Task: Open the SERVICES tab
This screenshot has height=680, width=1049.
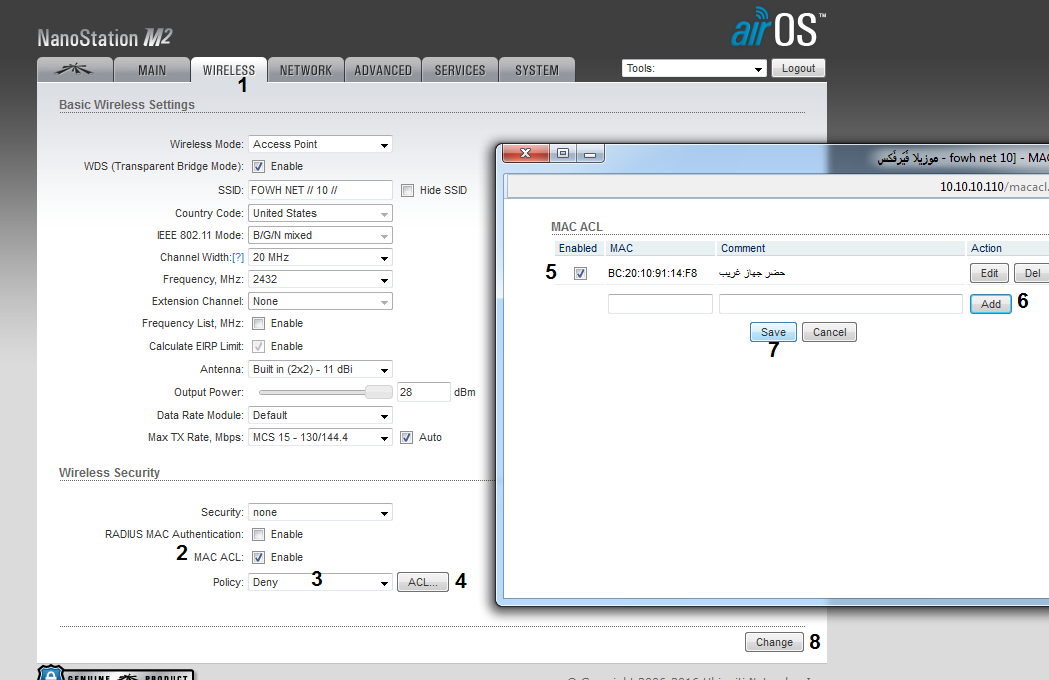Action: 460,70
